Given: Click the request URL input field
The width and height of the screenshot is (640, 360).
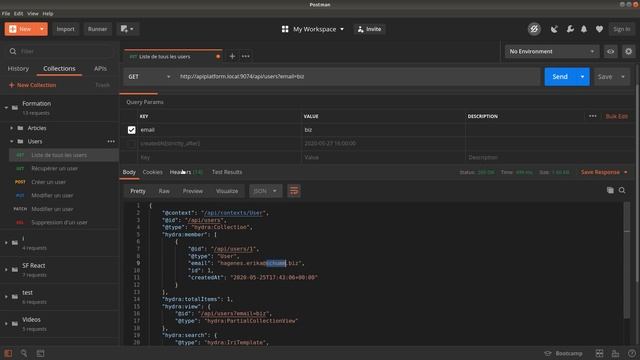Looking at the screenshot, I should [x=358, y=77].
